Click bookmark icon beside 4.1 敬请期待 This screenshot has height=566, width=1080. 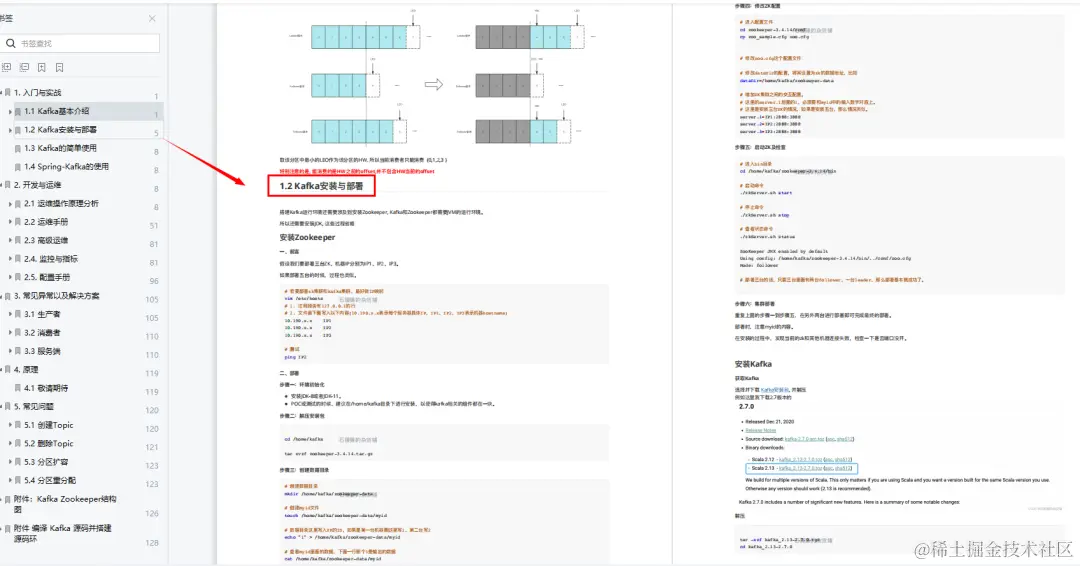(18, 388)
